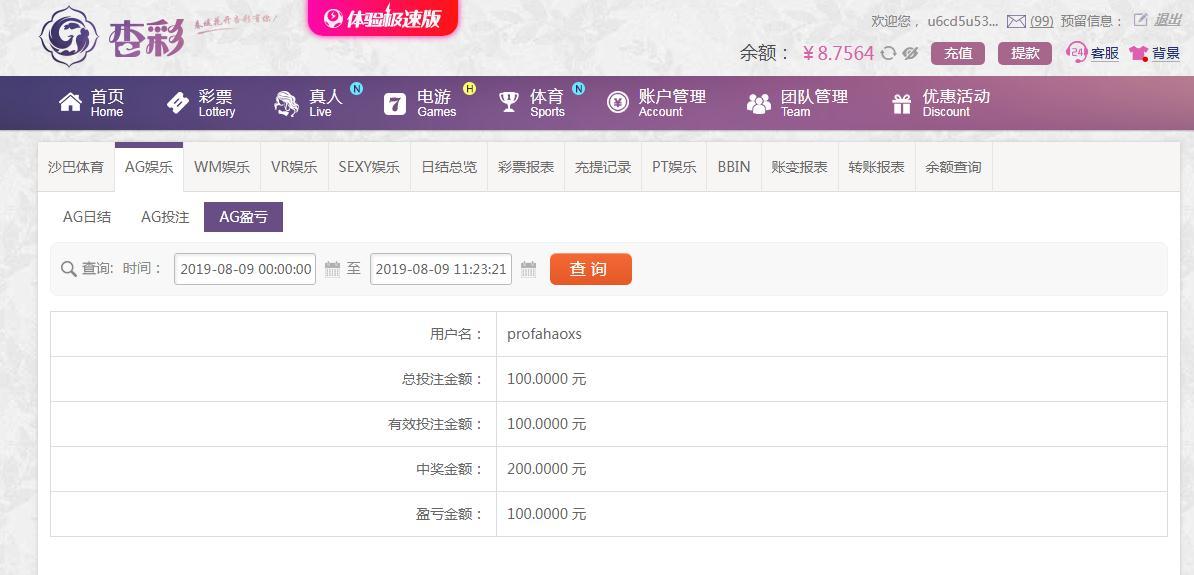Switch to 账变报表 tab
Viewport: 1194px width, 575px height.
[x=800, y=167]
